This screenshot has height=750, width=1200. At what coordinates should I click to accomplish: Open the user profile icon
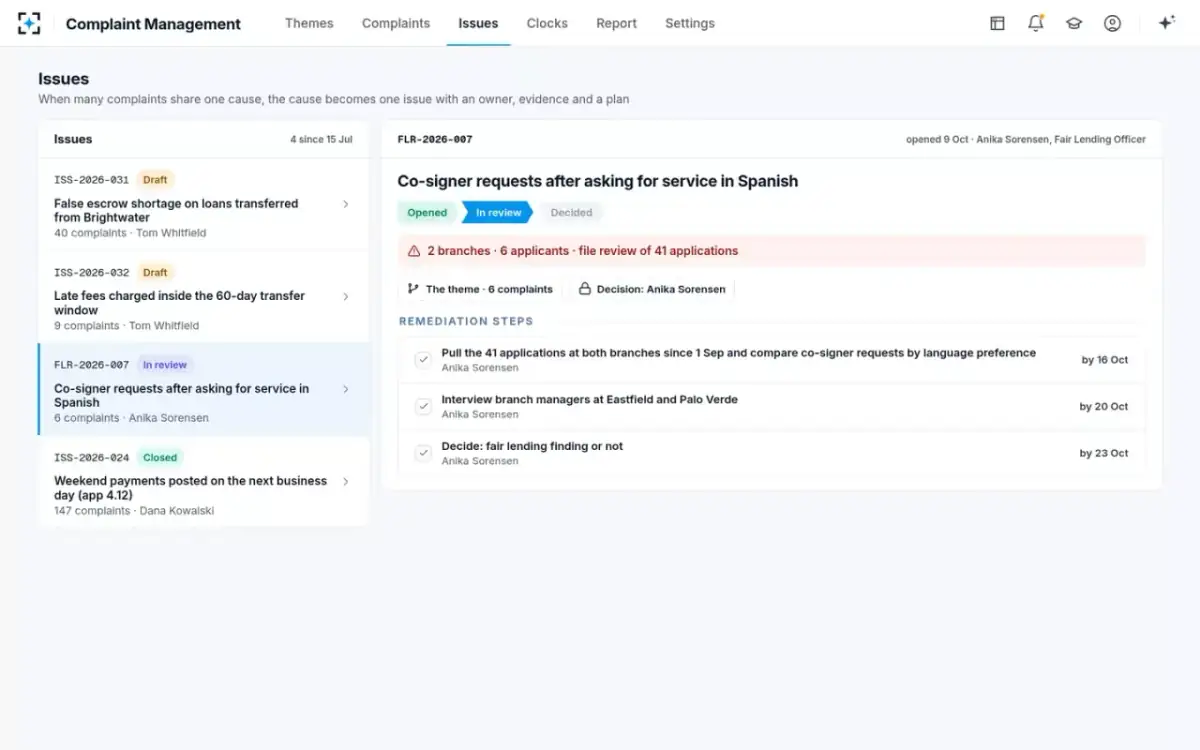coord(1112,23)
